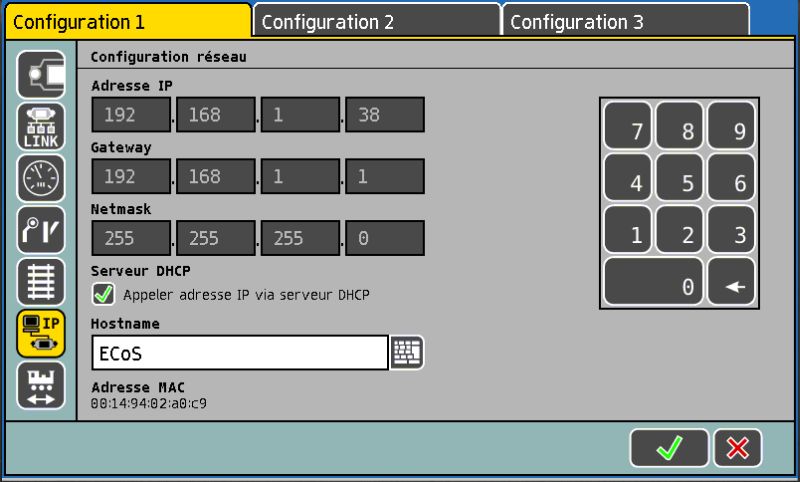Toggle the DHCP server checkbox
Screen dimensions: 800x482
[x=103, y=294]
